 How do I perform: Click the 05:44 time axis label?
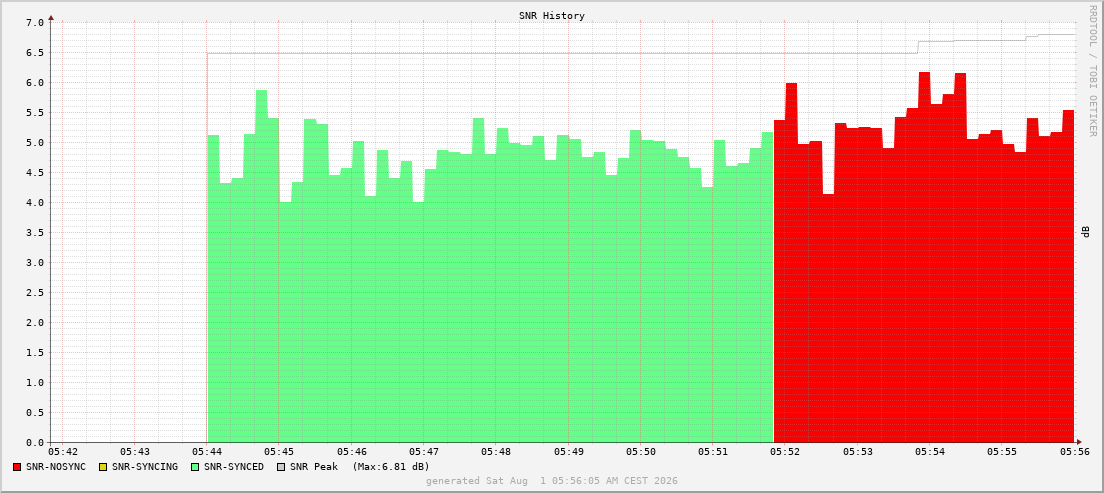click(207, 451)
